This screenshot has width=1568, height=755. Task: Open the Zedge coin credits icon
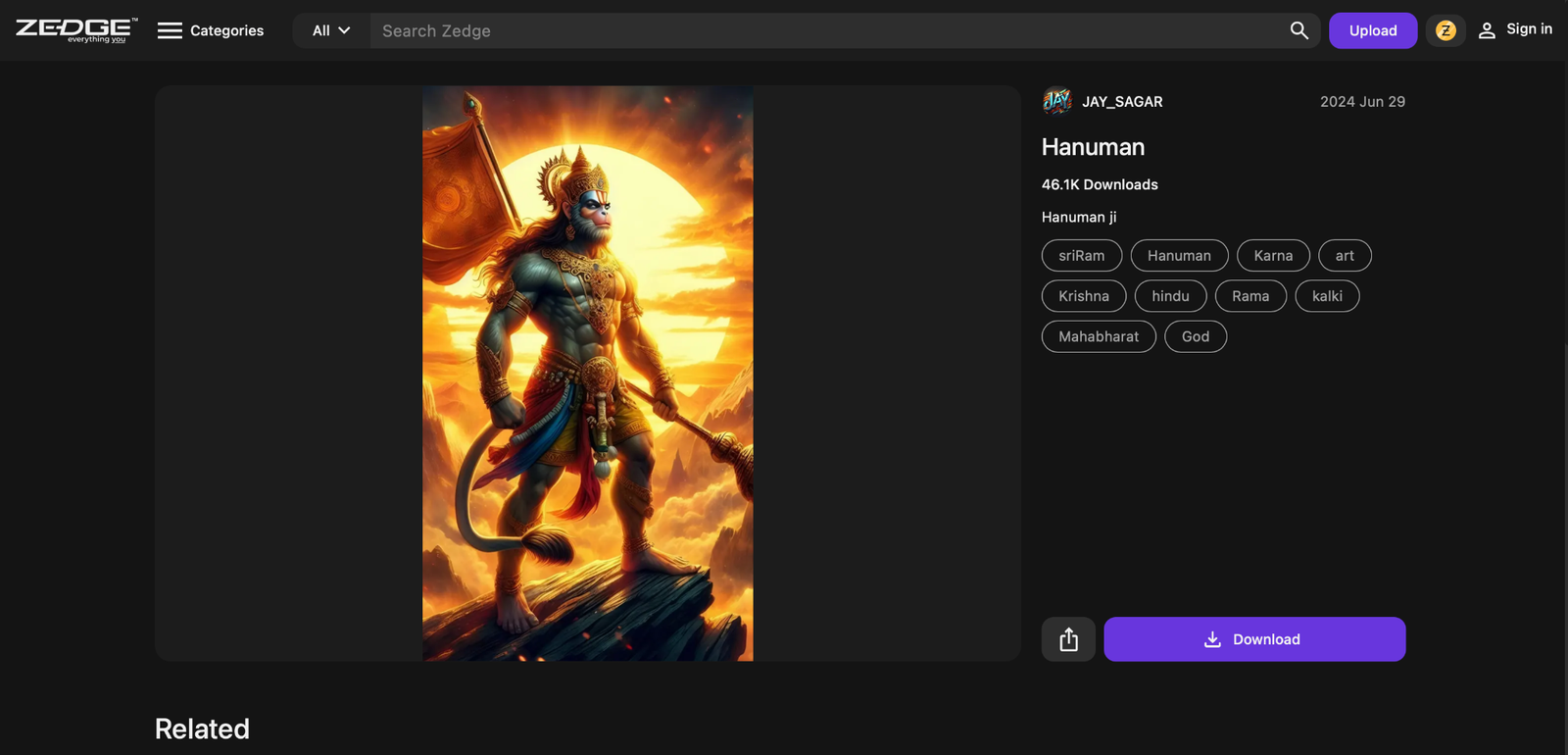point(1445,30)
